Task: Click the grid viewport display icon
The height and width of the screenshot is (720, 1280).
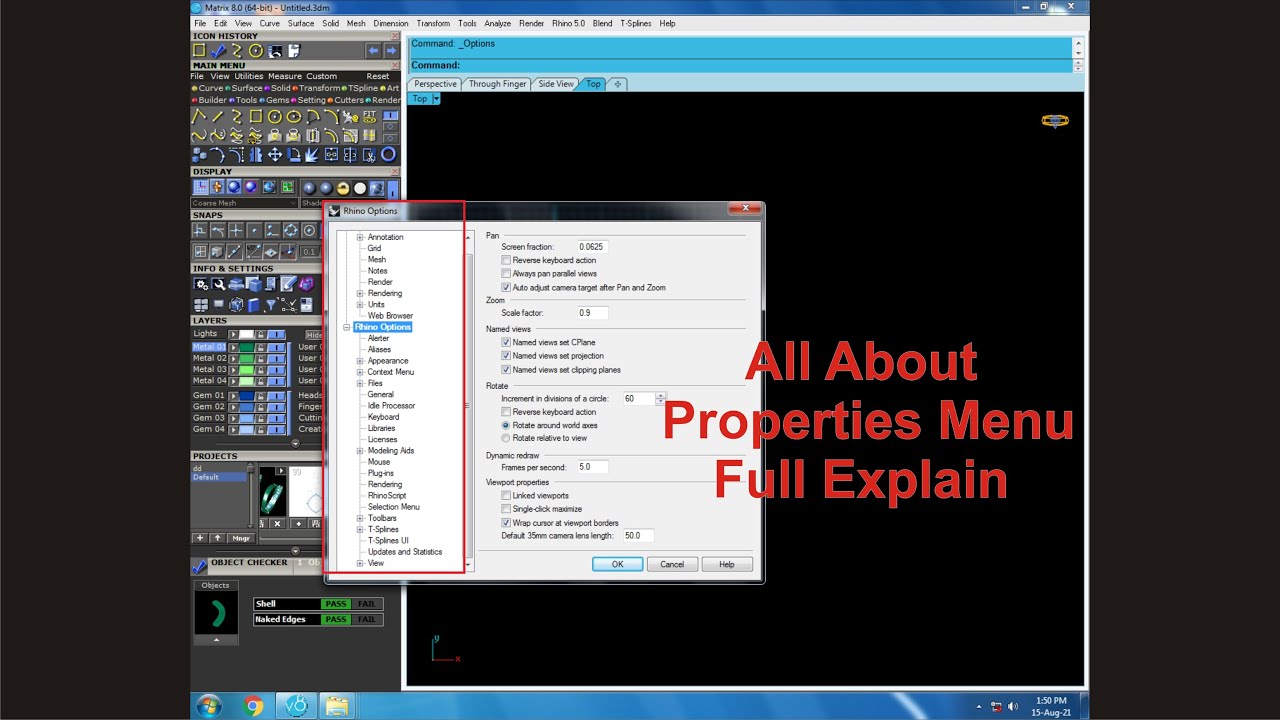Action: (200, 187)
